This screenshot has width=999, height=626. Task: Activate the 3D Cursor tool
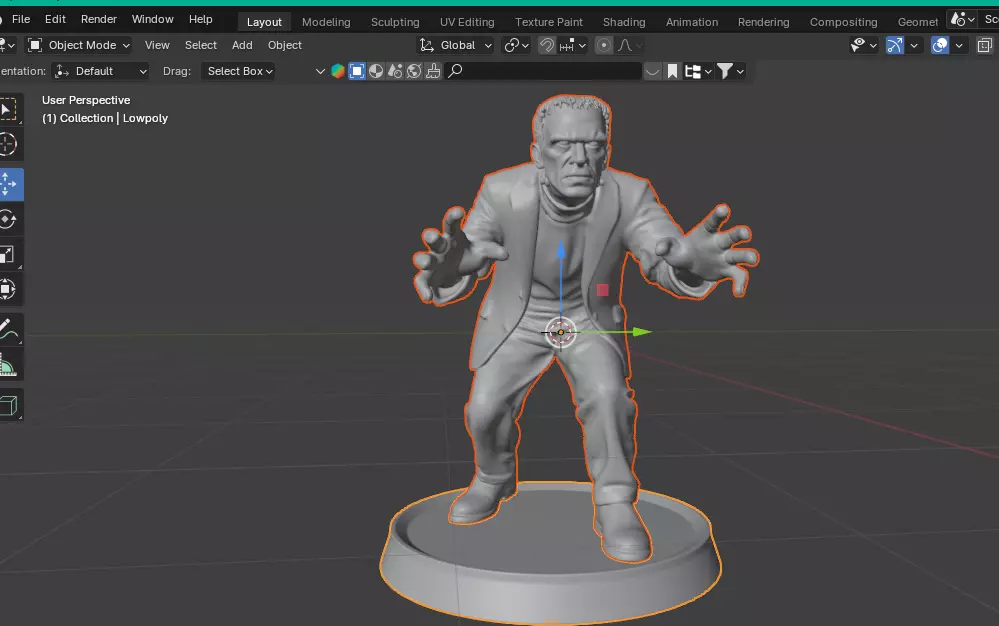pos(9,145)
